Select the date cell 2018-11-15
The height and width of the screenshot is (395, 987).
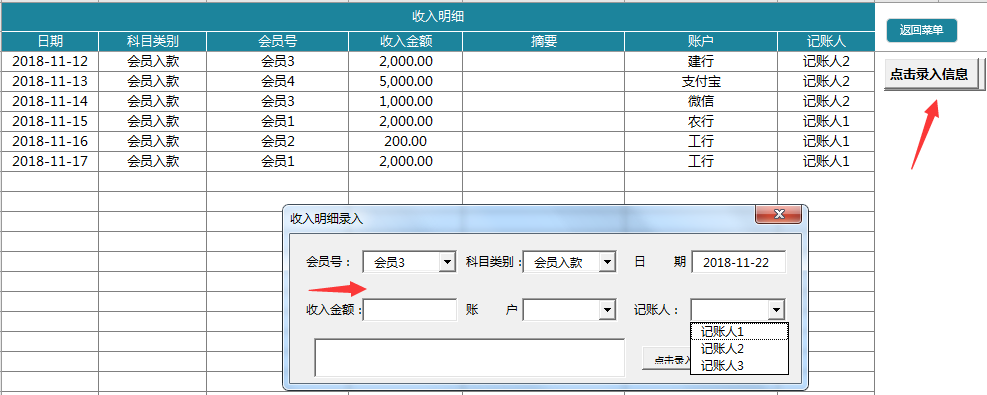(x=50, y=121)
